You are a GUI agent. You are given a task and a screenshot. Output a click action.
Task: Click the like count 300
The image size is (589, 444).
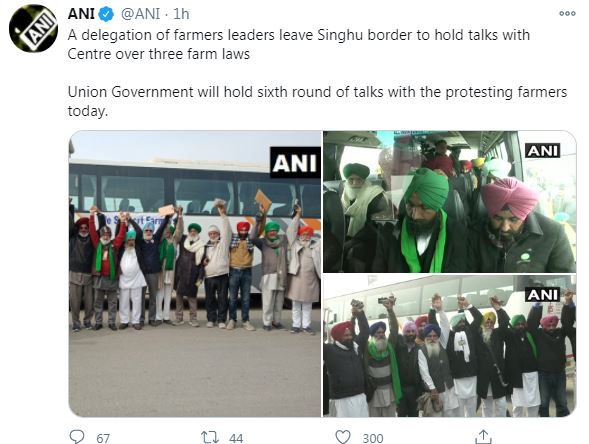click(373, 438)
